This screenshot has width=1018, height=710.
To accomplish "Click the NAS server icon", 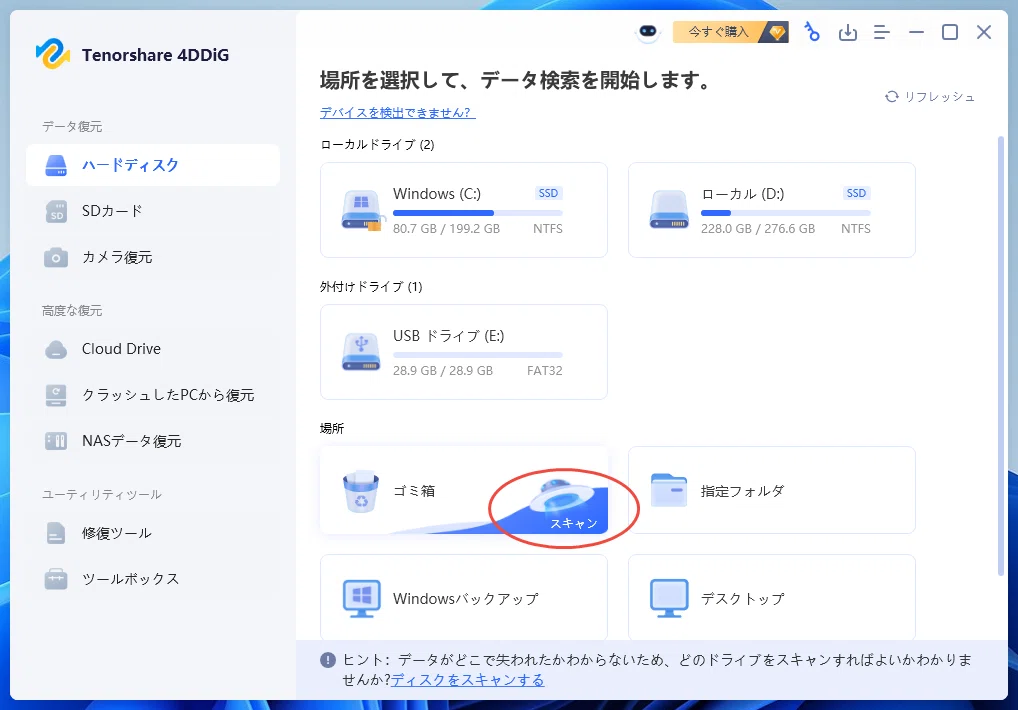I will 56,441.
